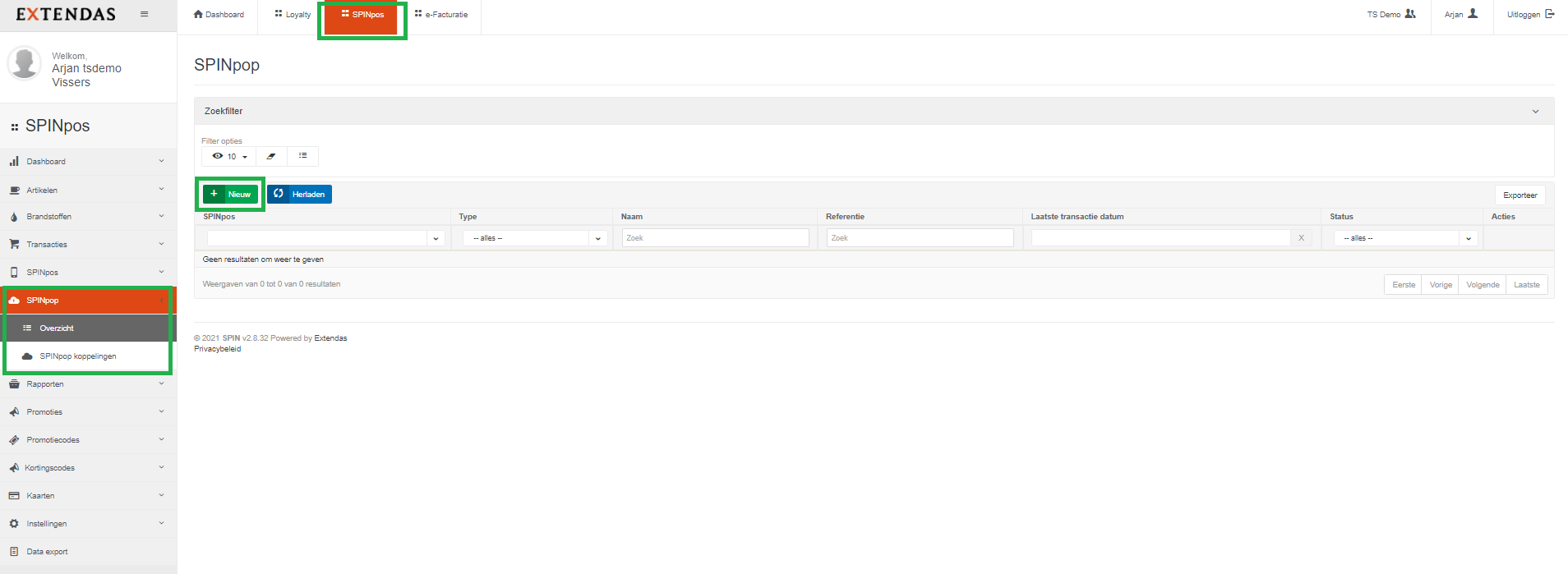Click the eraser clear-filters icon
Screen dimensions: 1568x574
click(271, 156)
